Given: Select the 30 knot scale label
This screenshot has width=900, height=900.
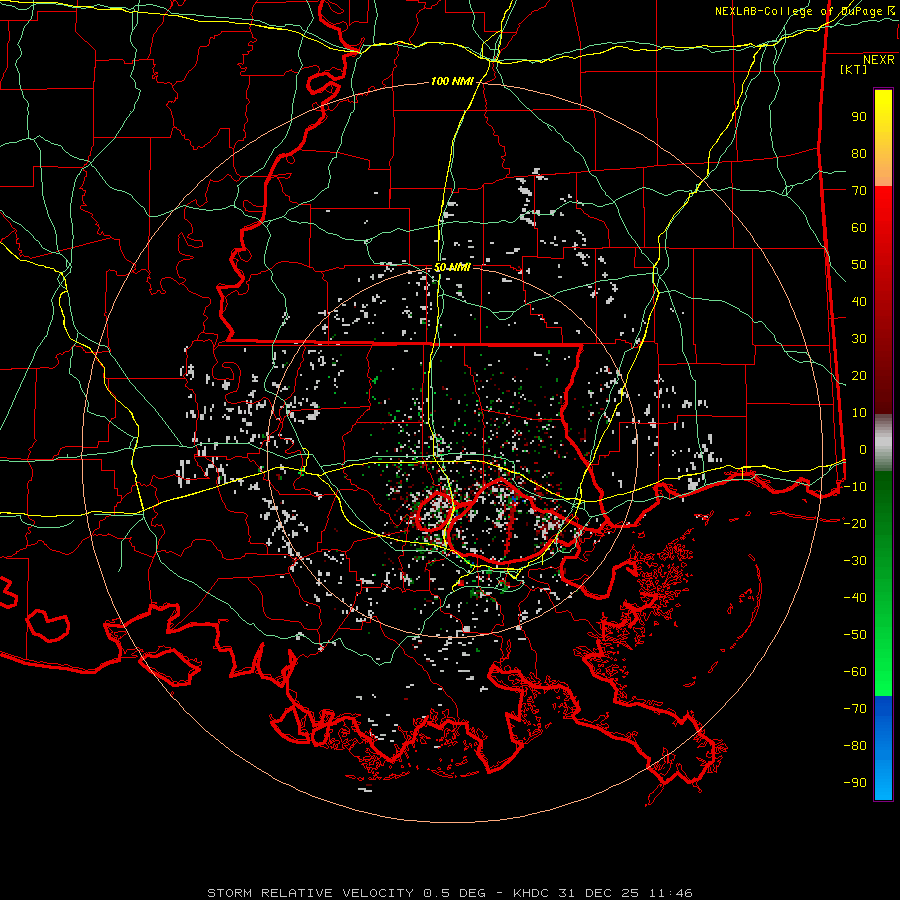Looking at the screenshot, I should (x=859, y=339).
